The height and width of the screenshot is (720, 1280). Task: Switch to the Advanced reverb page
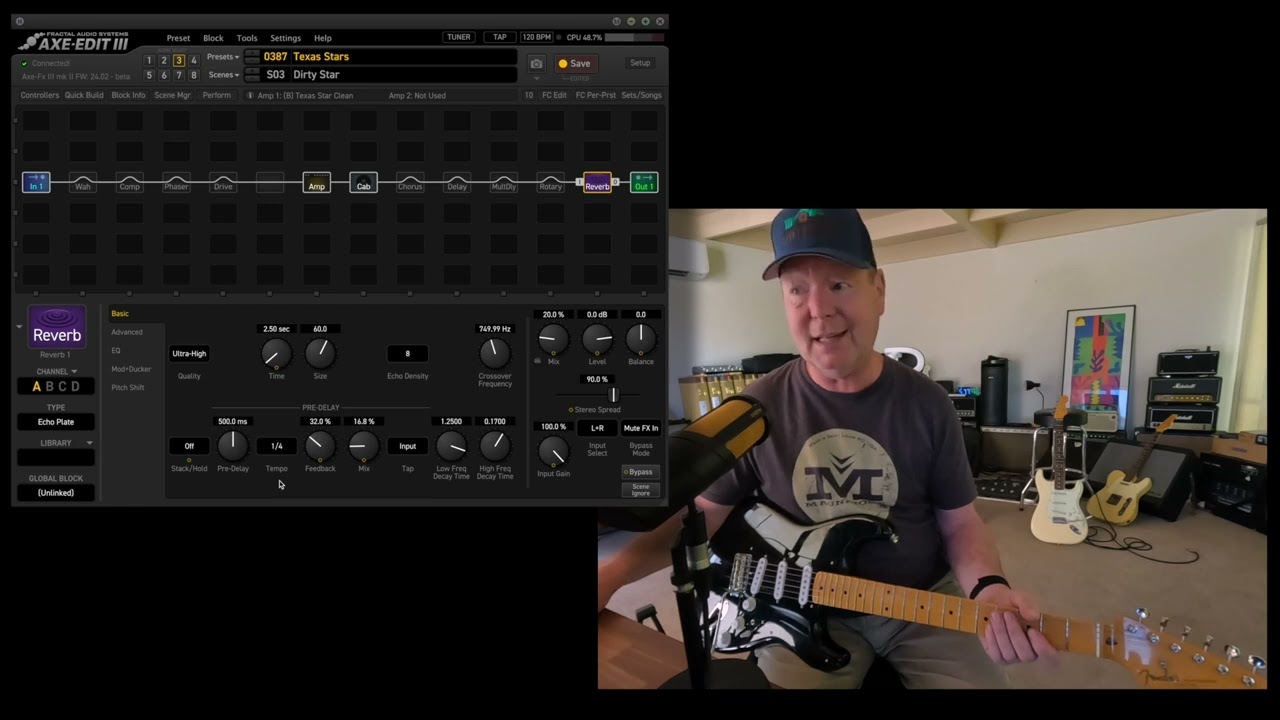[x=127, y=332]
